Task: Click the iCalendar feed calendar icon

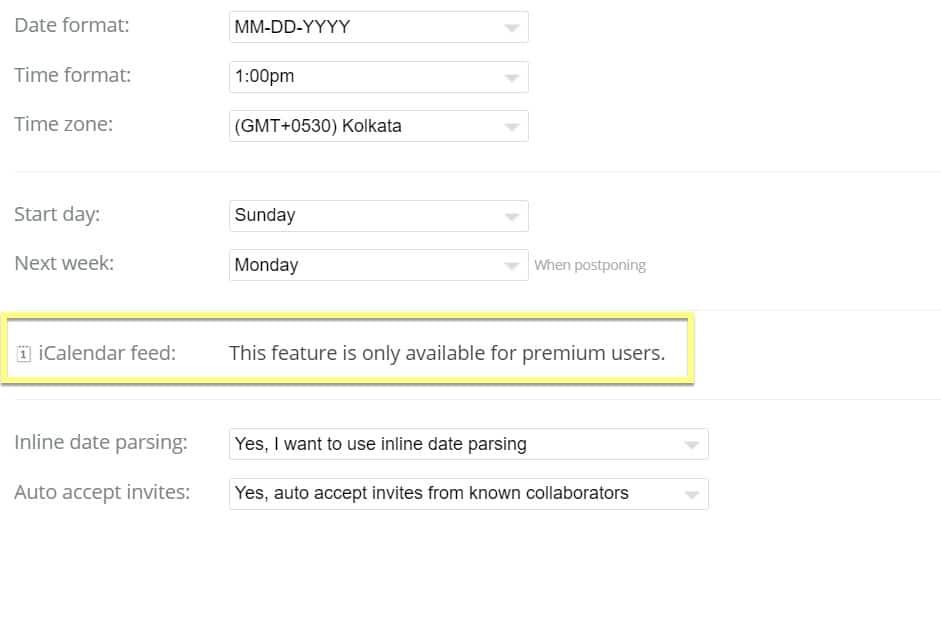Action: click(23, 354)
